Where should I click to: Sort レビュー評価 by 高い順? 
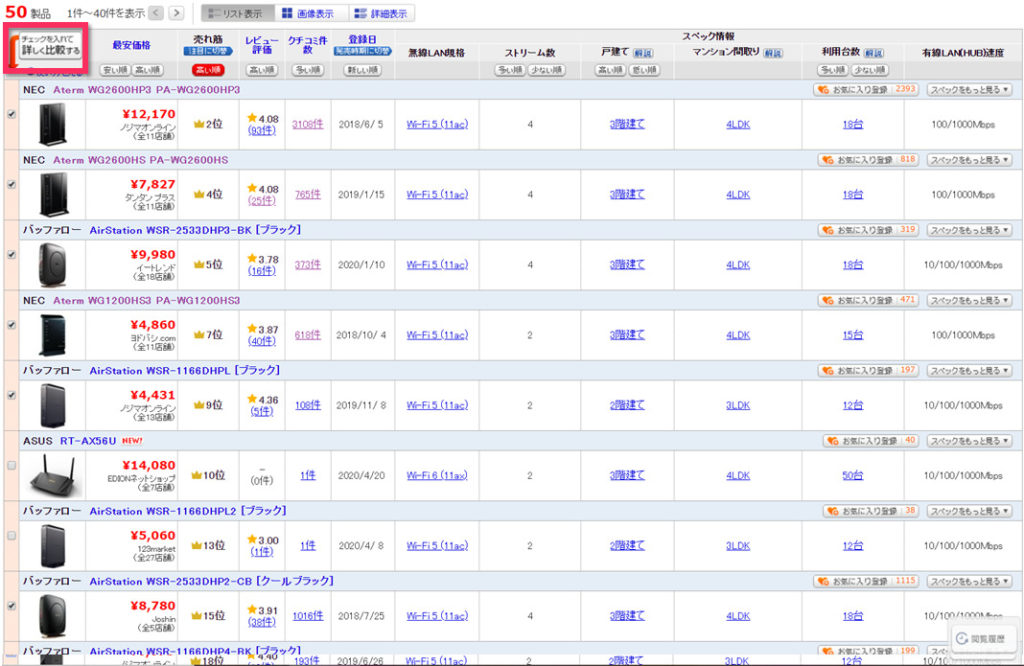262,70
